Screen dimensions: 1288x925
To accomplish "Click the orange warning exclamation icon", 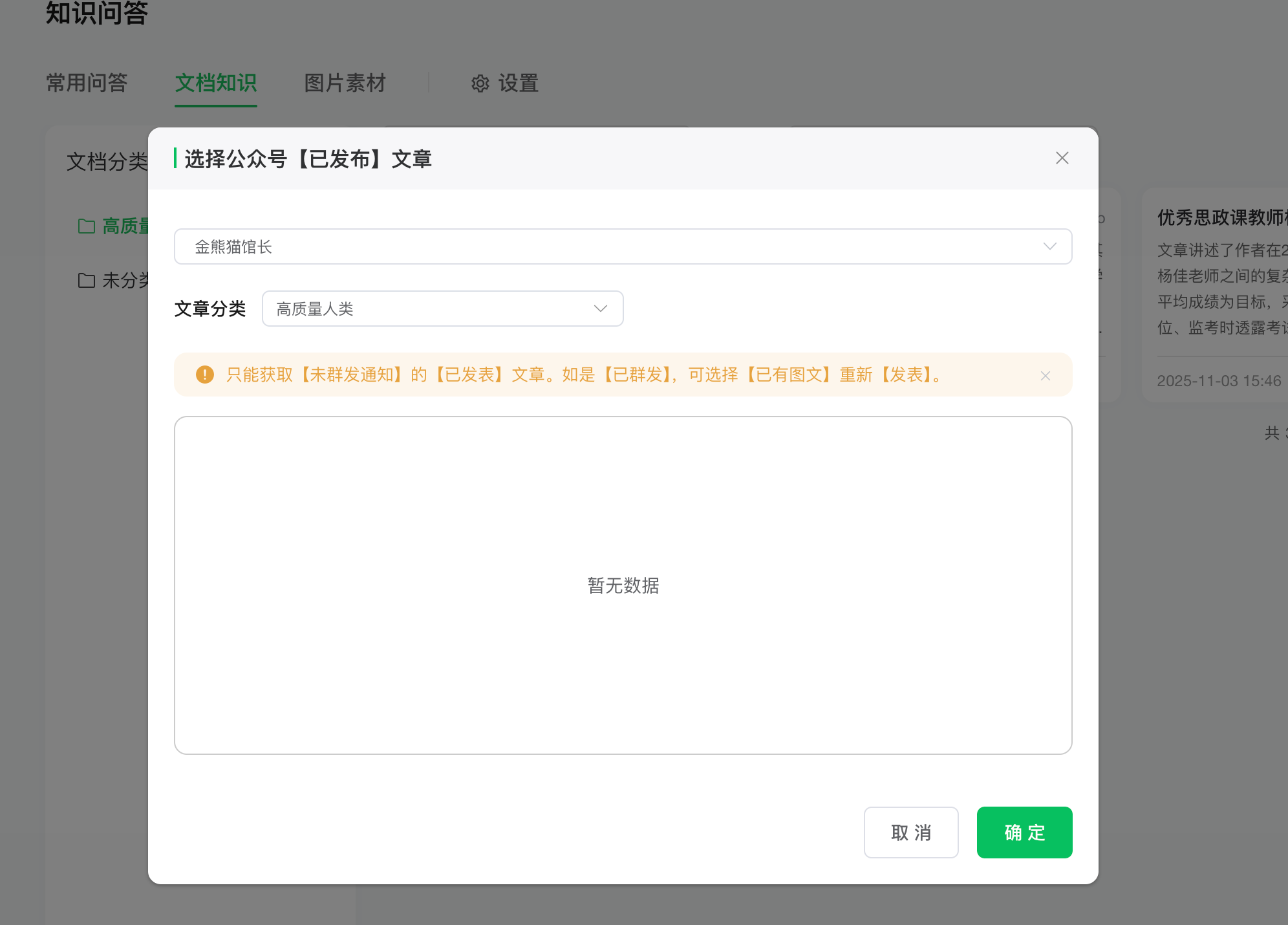I will (x=204, y=375).
